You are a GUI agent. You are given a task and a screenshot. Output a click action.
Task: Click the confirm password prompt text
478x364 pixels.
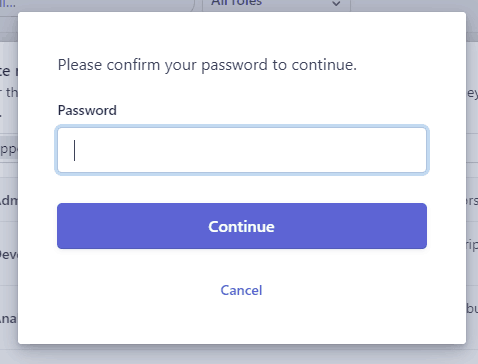pyautogui.click(x=207, y=65)
